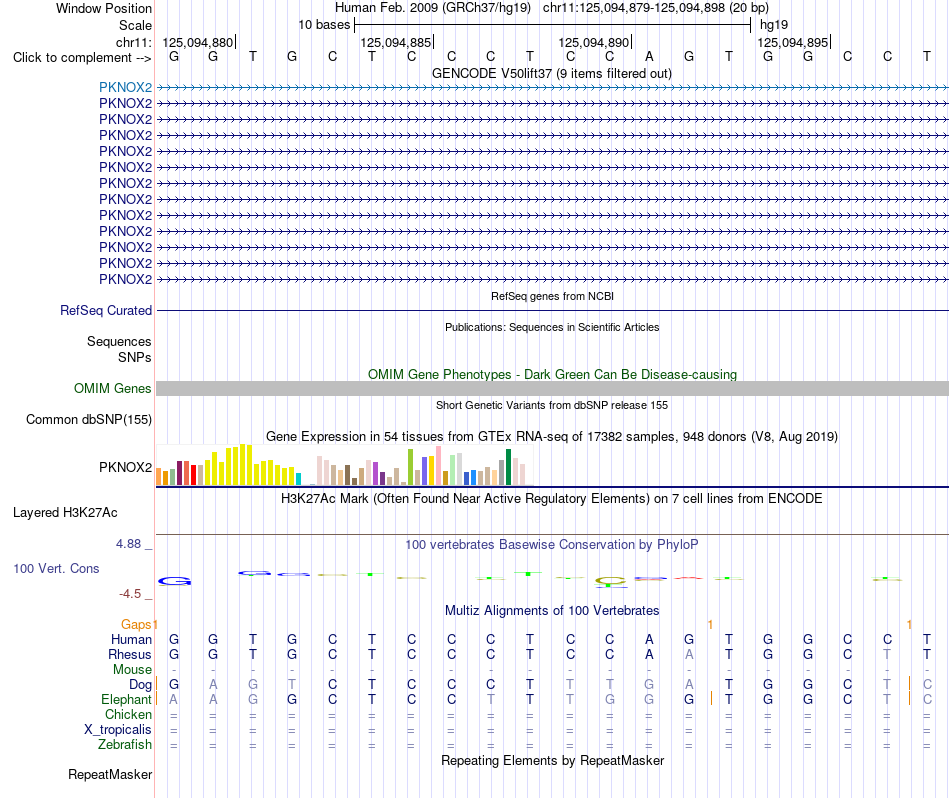Click the Window Position label

[x=104, y=8]
